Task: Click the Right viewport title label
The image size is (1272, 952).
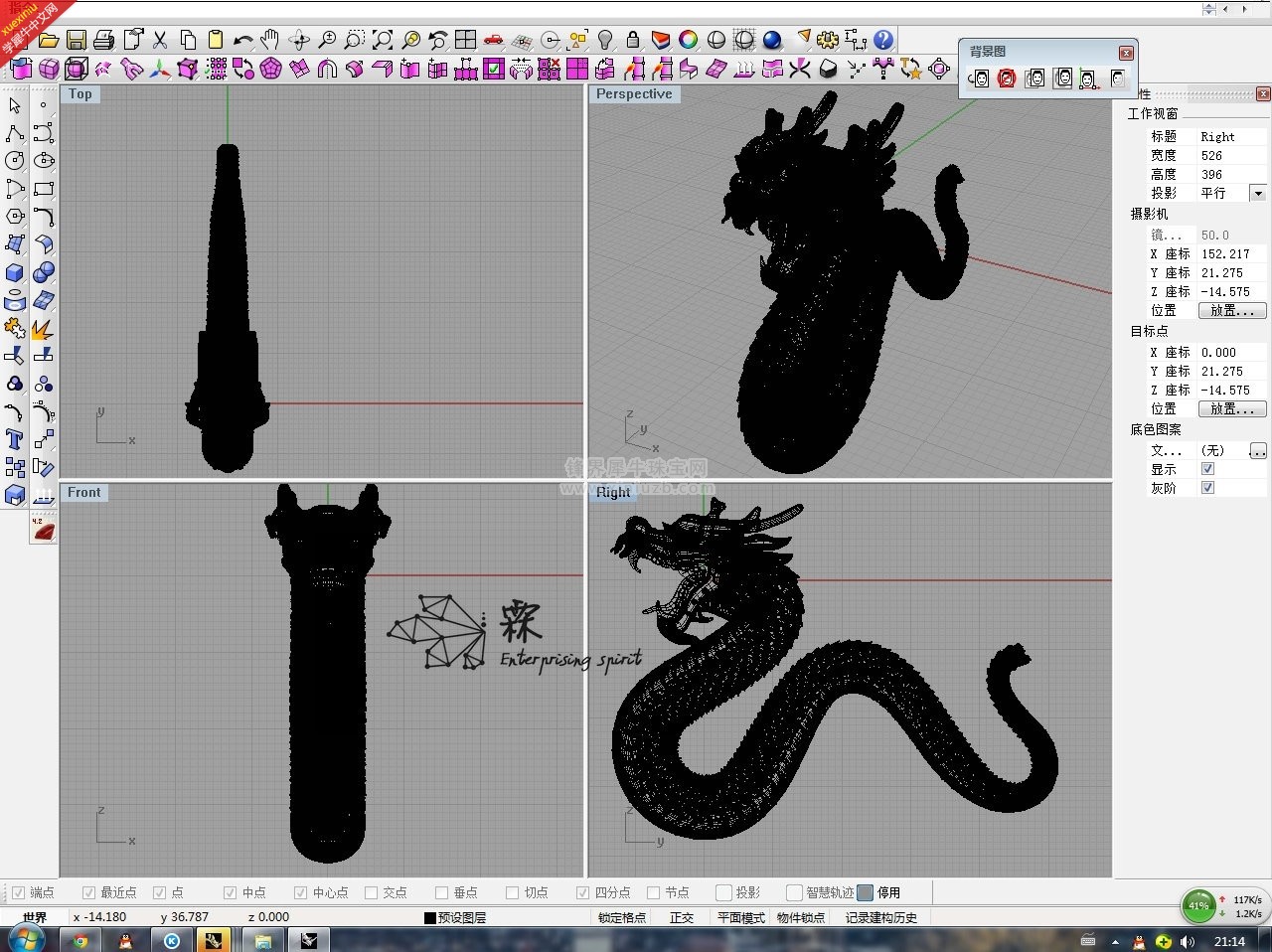Action: click(x=613, y=493)
